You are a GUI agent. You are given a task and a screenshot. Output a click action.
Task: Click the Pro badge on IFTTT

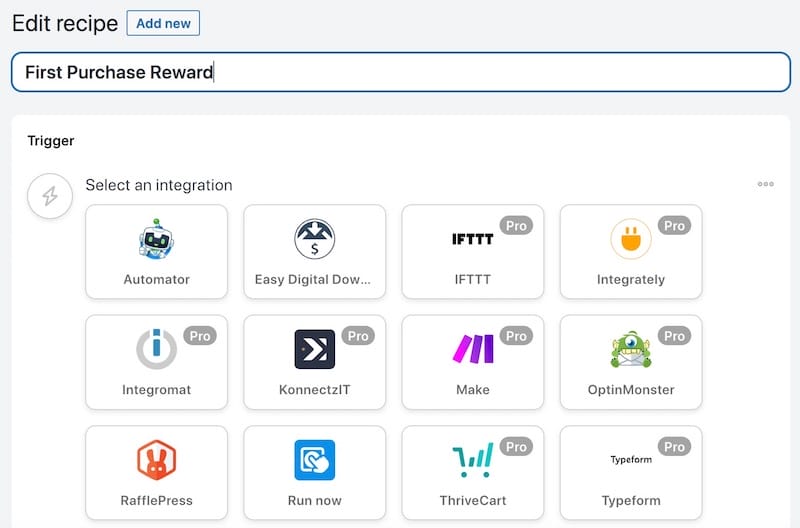click(516, 226)
